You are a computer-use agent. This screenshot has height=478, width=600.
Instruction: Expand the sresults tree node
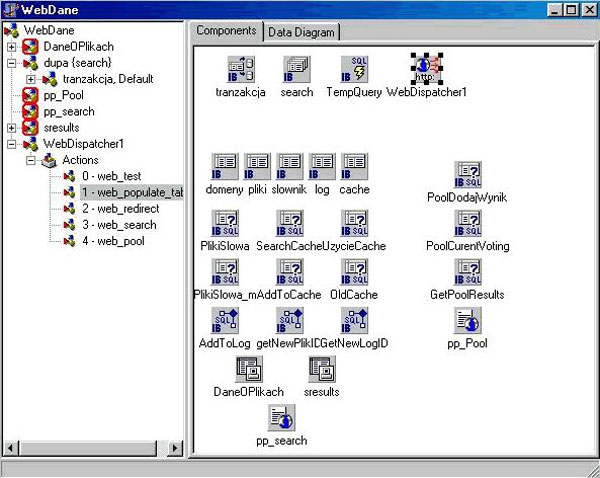(x=11, y=128)
